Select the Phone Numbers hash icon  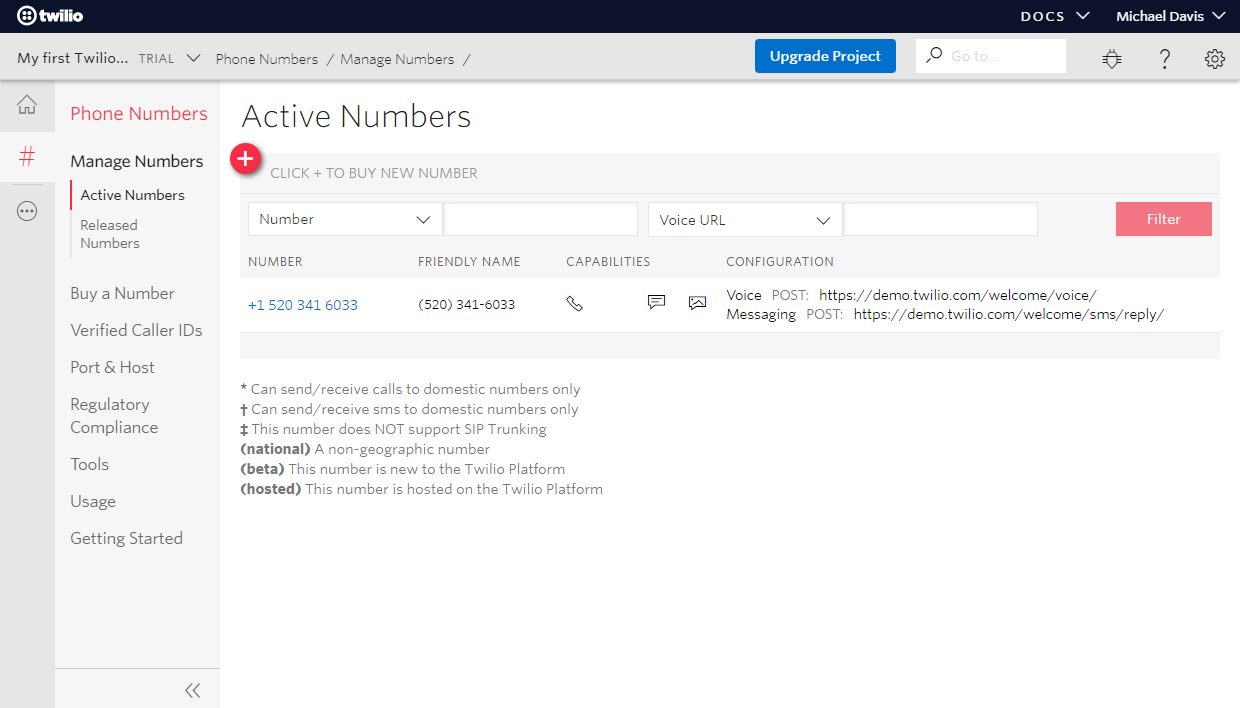[x=27, y=156]
